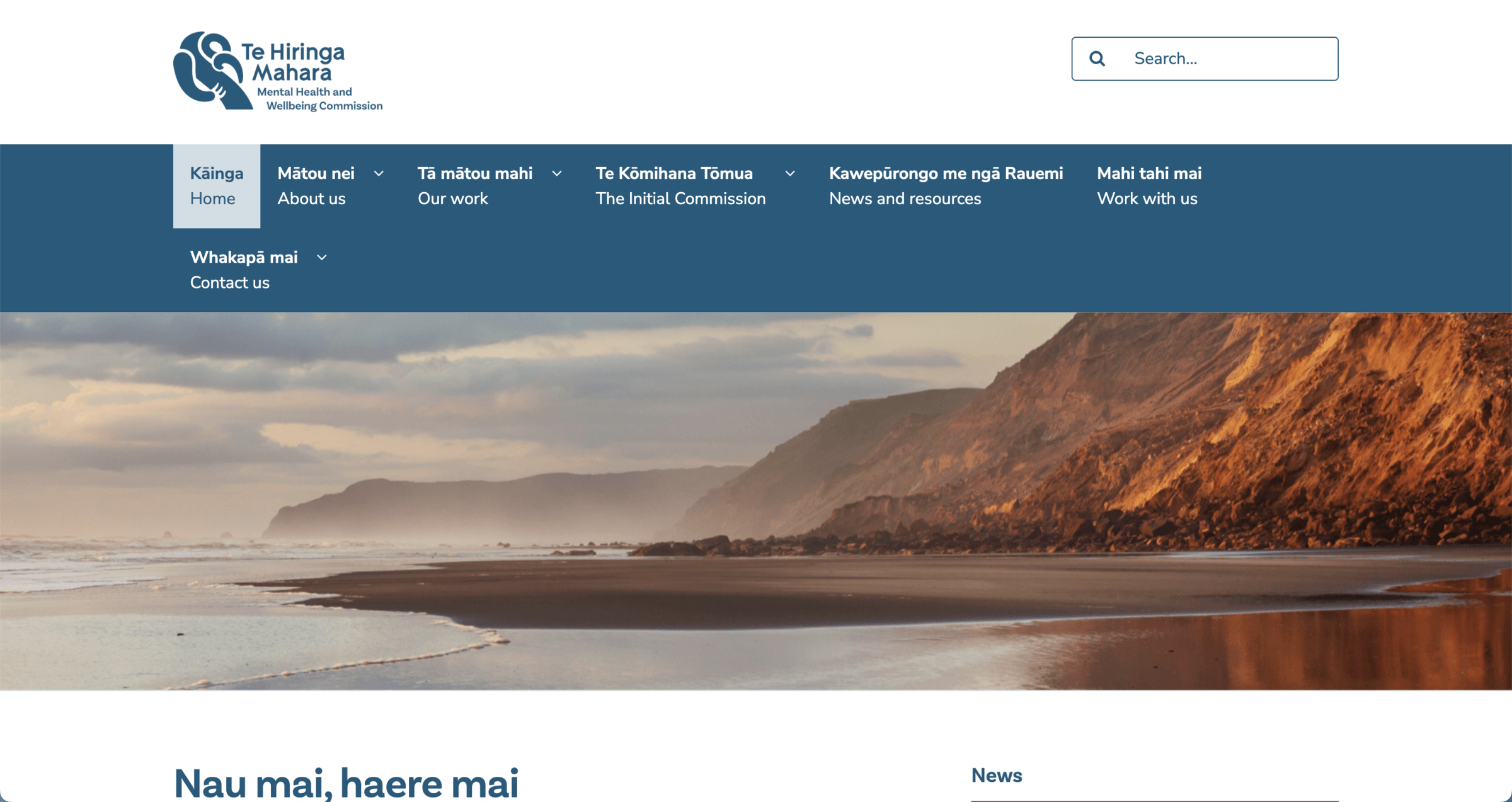Click the News section heading

[996, 775]
